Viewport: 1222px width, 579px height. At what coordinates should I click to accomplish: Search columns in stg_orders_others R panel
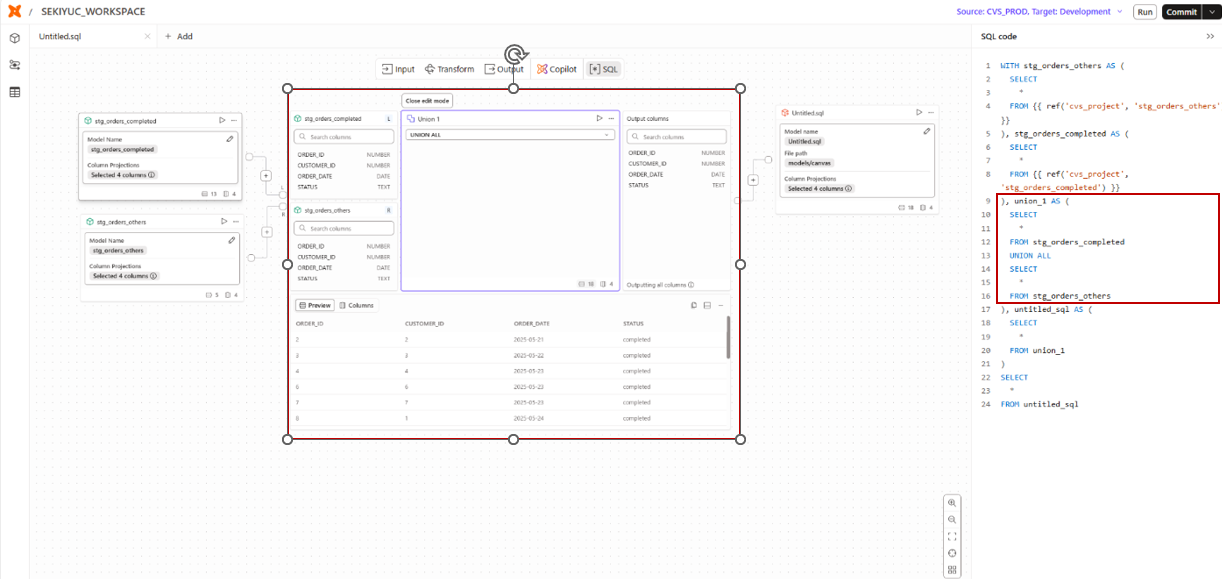344,228
